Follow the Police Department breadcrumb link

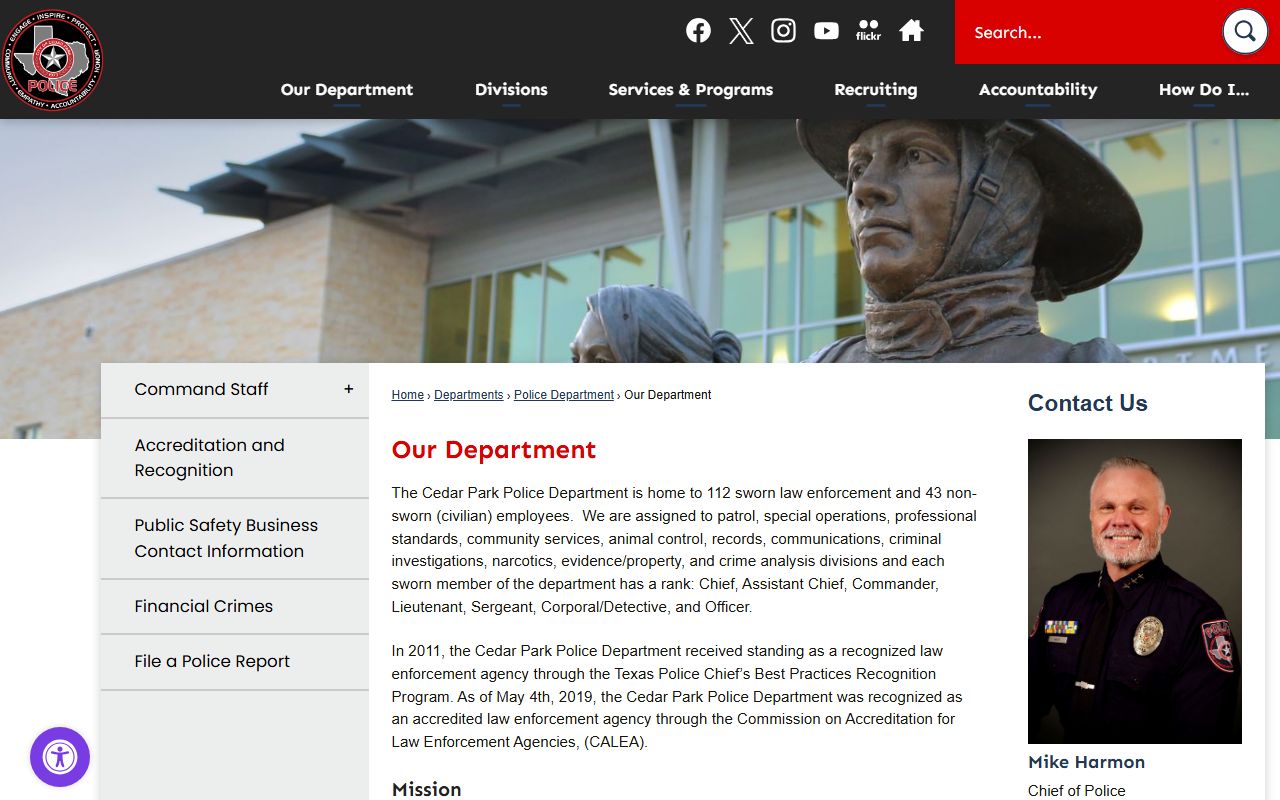pyautogui.click(x=564, y=395)
